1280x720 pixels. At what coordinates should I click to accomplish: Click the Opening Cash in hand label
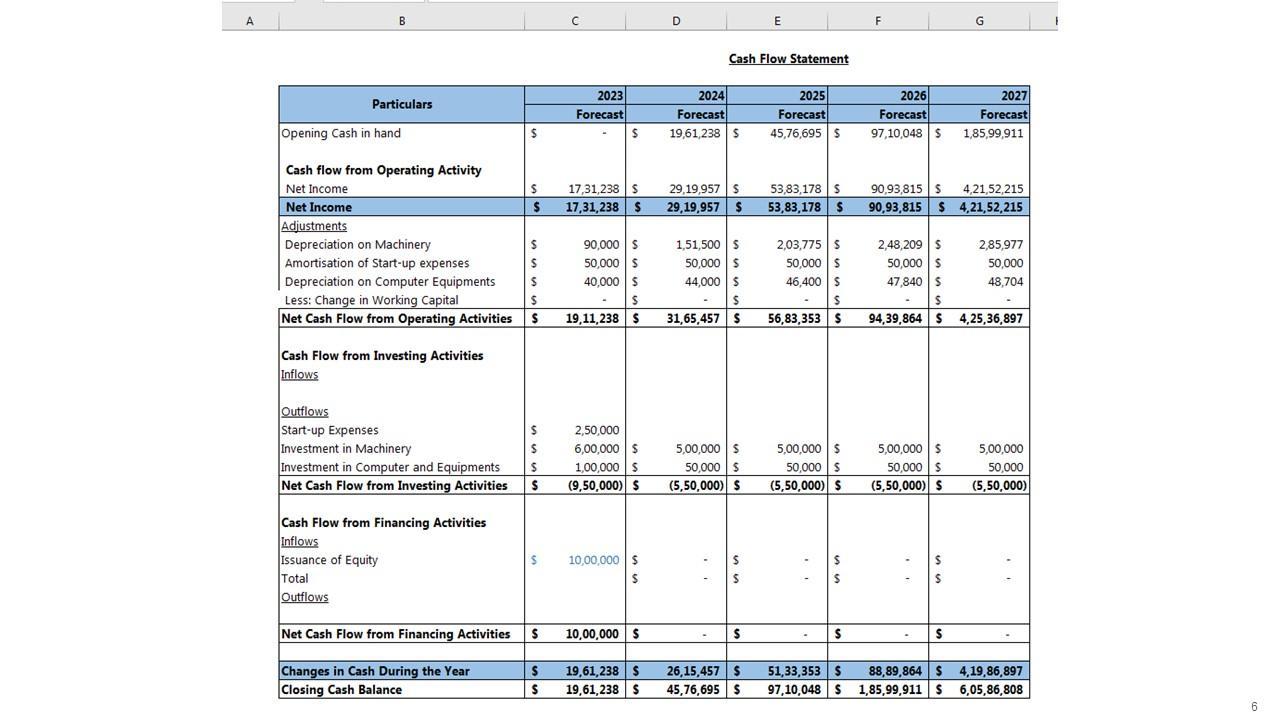pos(341,133)
